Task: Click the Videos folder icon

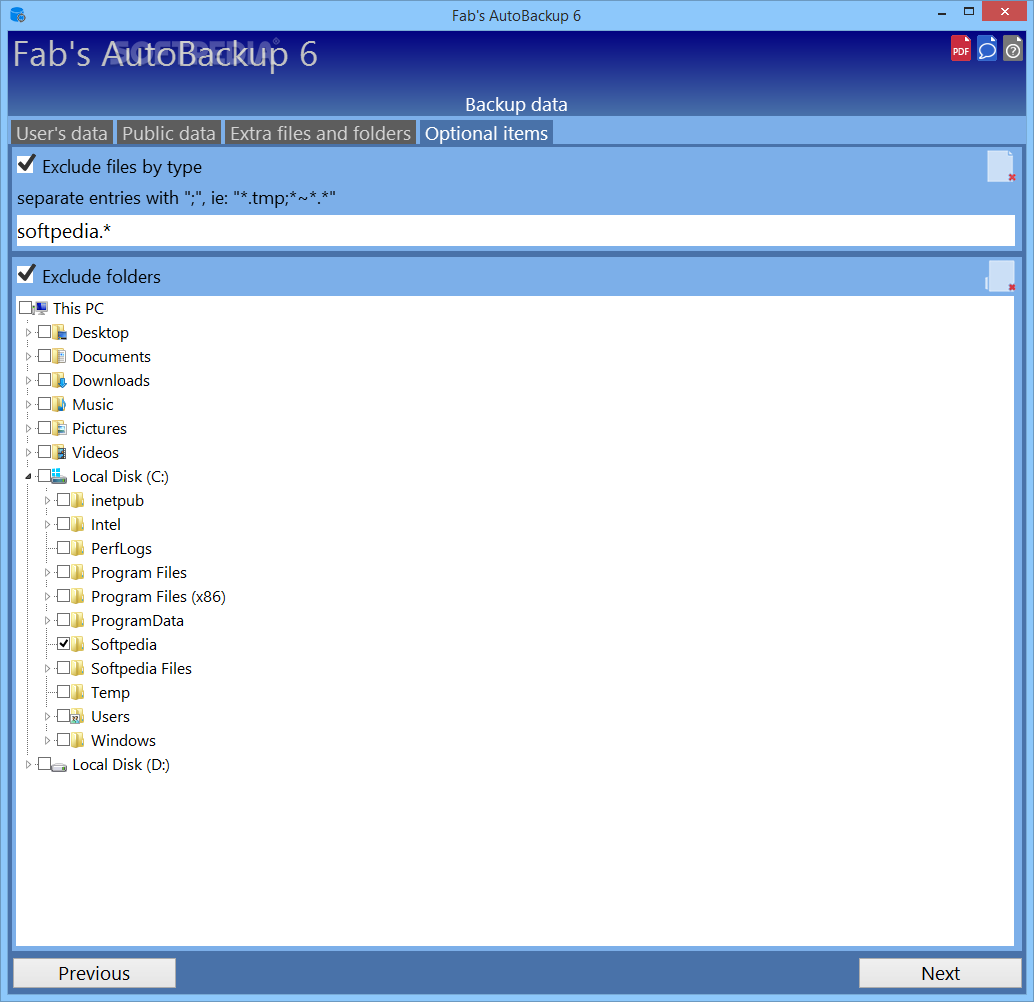Action: tap(59, 453)
